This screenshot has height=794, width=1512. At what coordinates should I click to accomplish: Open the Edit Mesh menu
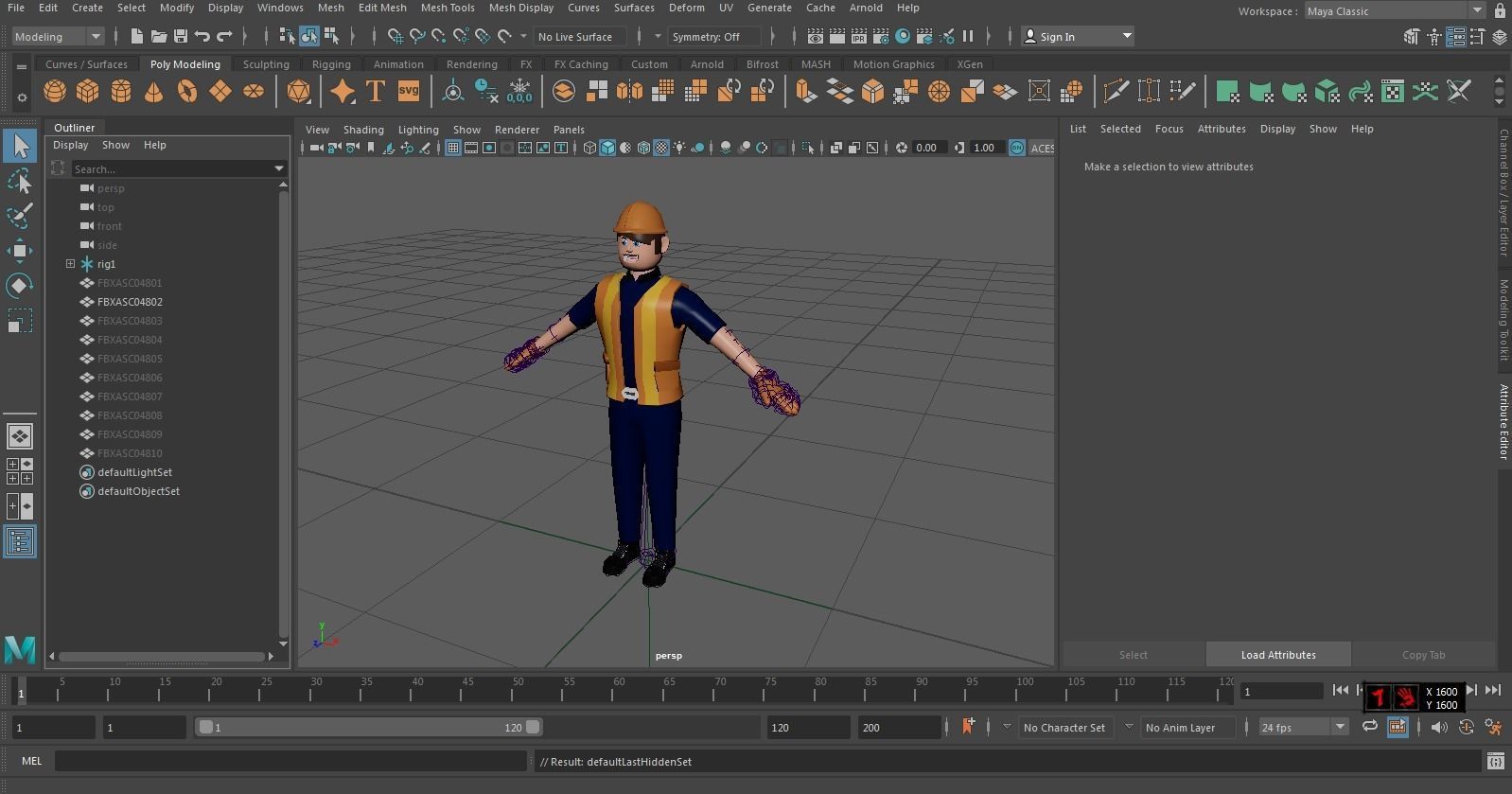coord(382,8)
